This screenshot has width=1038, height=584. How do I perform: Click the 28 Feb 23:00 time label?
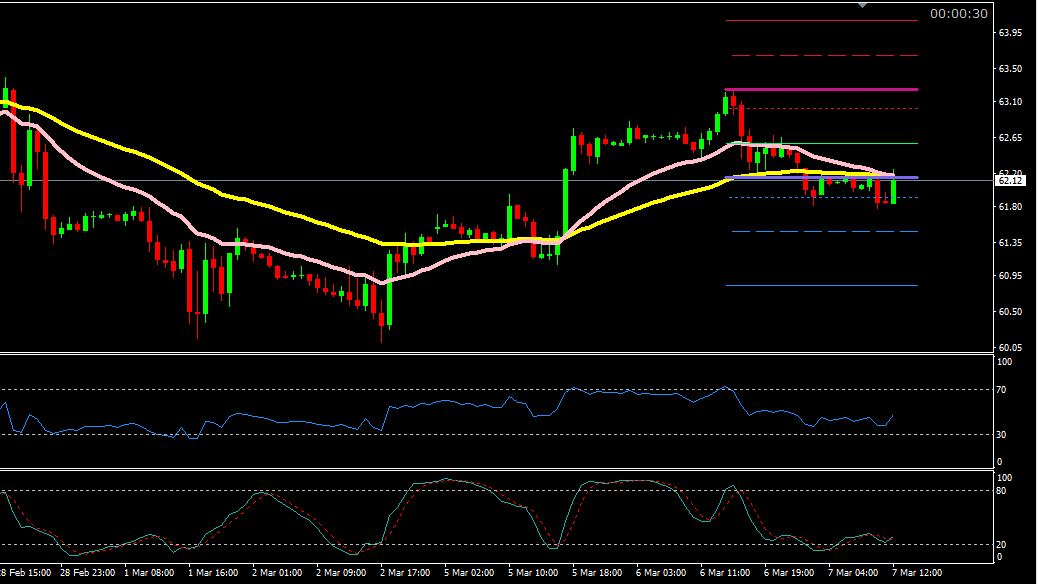87,573
